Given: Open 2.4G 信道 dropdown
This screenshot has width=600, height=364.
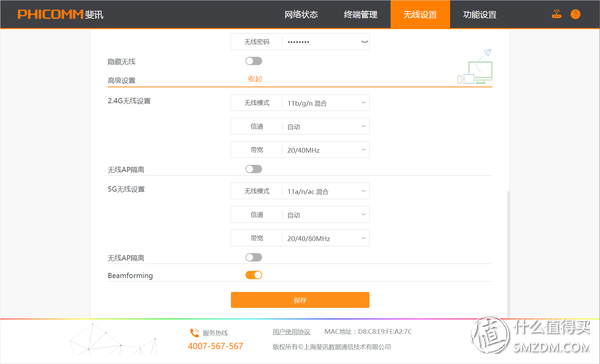Looking at the screenshot, I should (300, 126).
